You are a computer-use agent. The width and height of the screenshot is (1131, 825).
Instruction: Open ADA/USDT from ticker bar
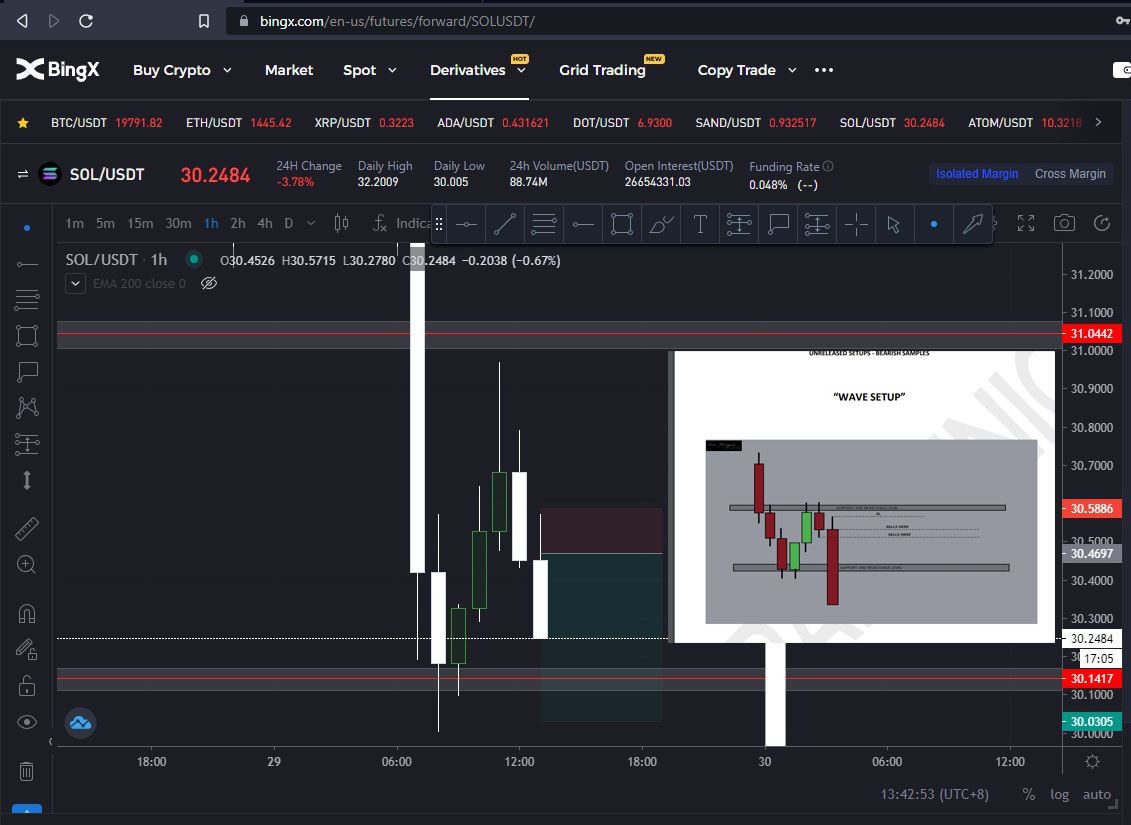[493, 123]
